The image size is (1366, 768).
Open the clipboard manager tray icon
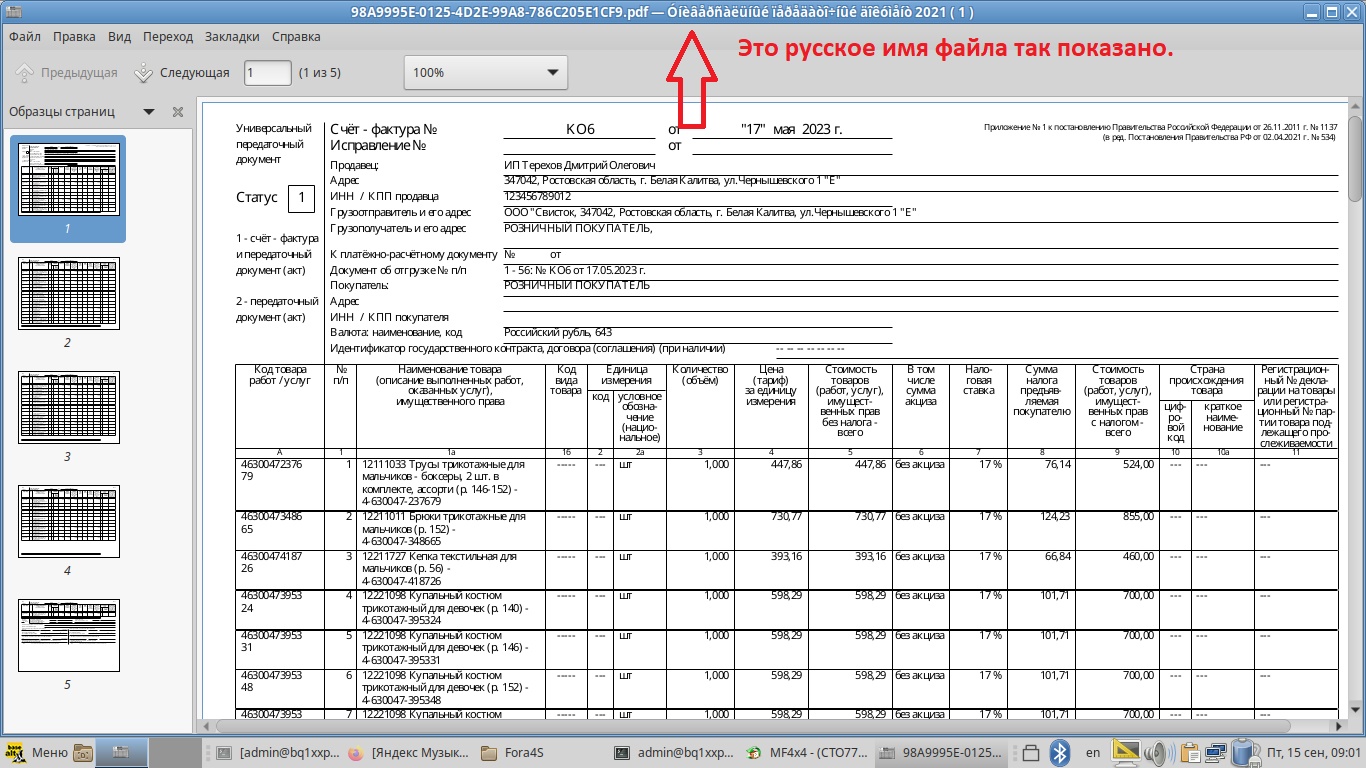pos(1189,752)
